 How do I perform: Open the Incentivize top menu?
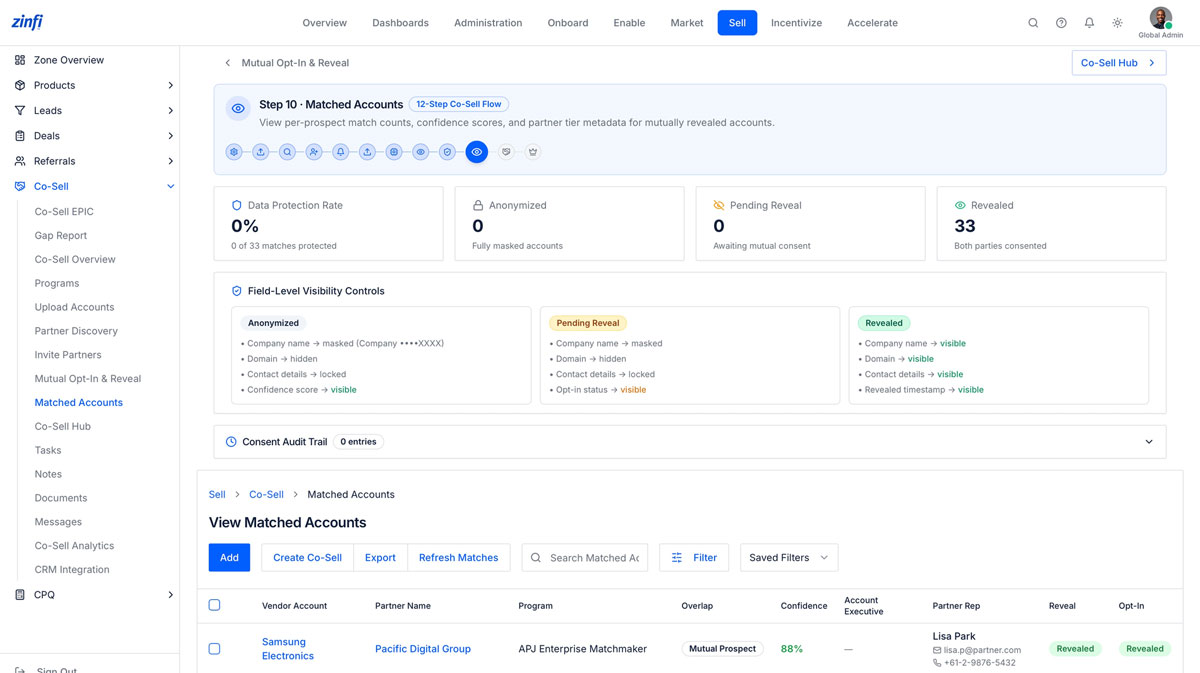pyautogui.click(x=796, y=23)
